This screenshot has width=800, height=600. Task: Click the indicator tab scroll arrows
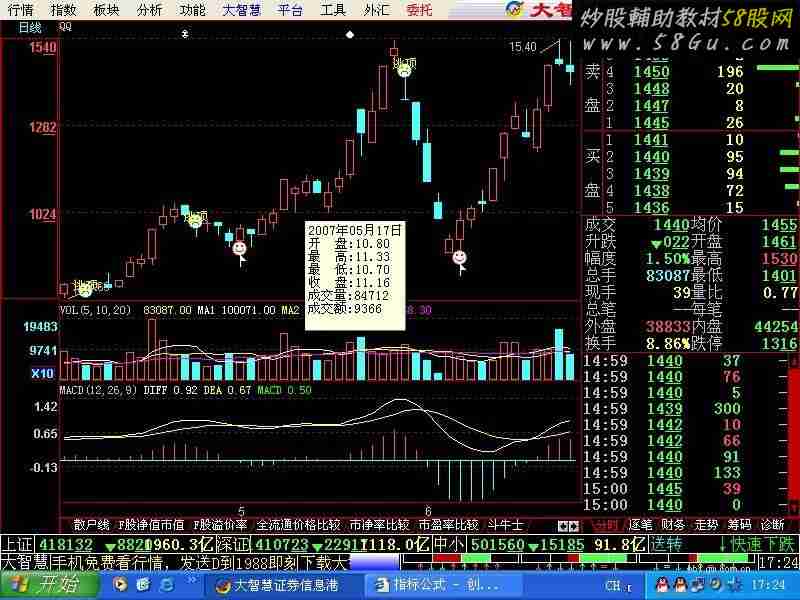pyautogui.click(x=568, y=526)
